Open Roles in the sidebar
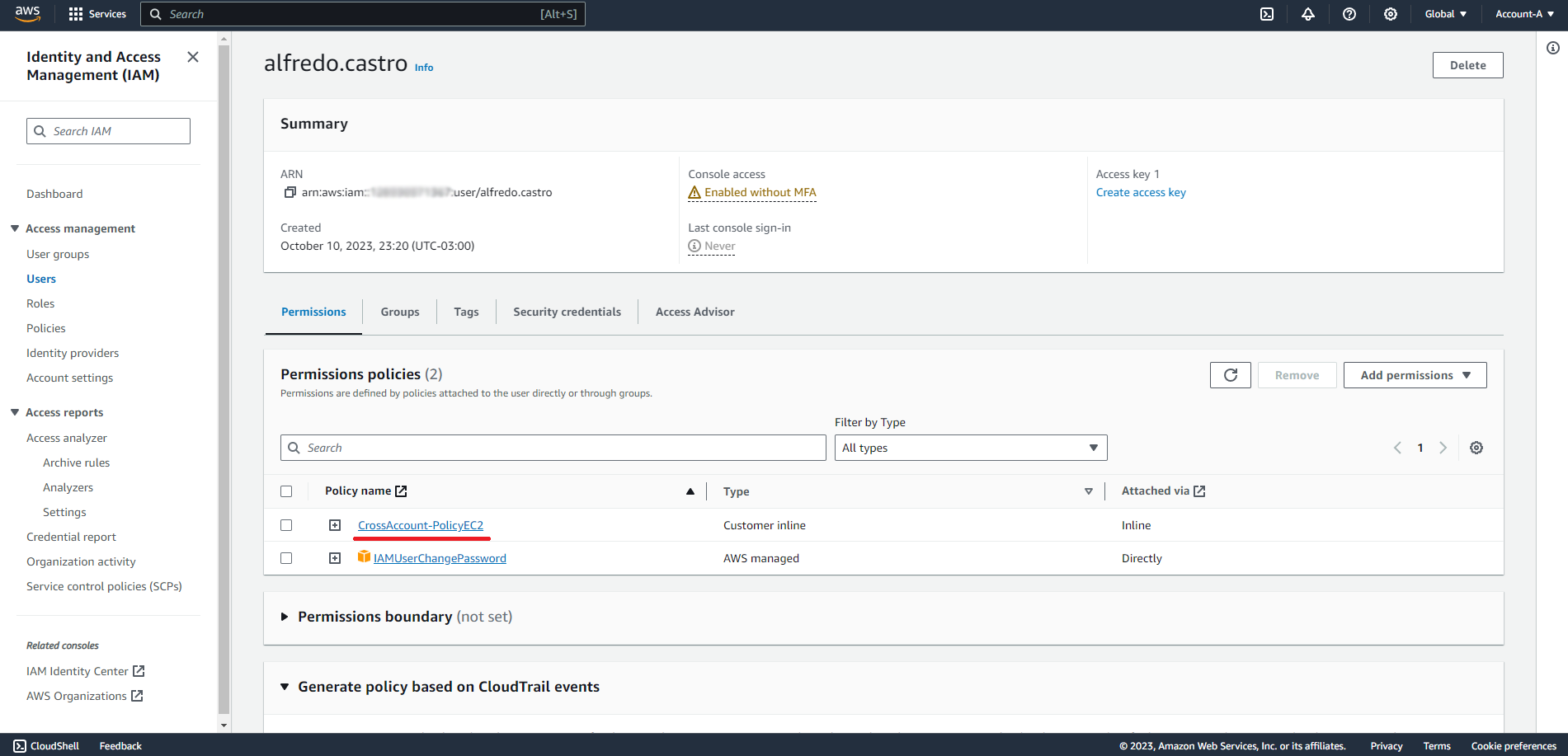Screen dimensions: 1568x756 (40, 303)
